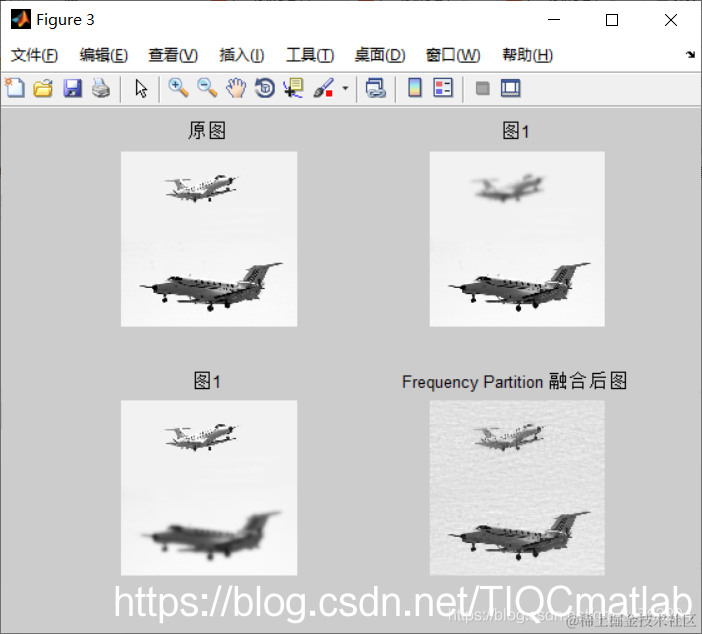This screenshot has height=634, width=702.
Task: Open the 编辑(E) menu
Action: pyautogui.click(x=103, y=55)
